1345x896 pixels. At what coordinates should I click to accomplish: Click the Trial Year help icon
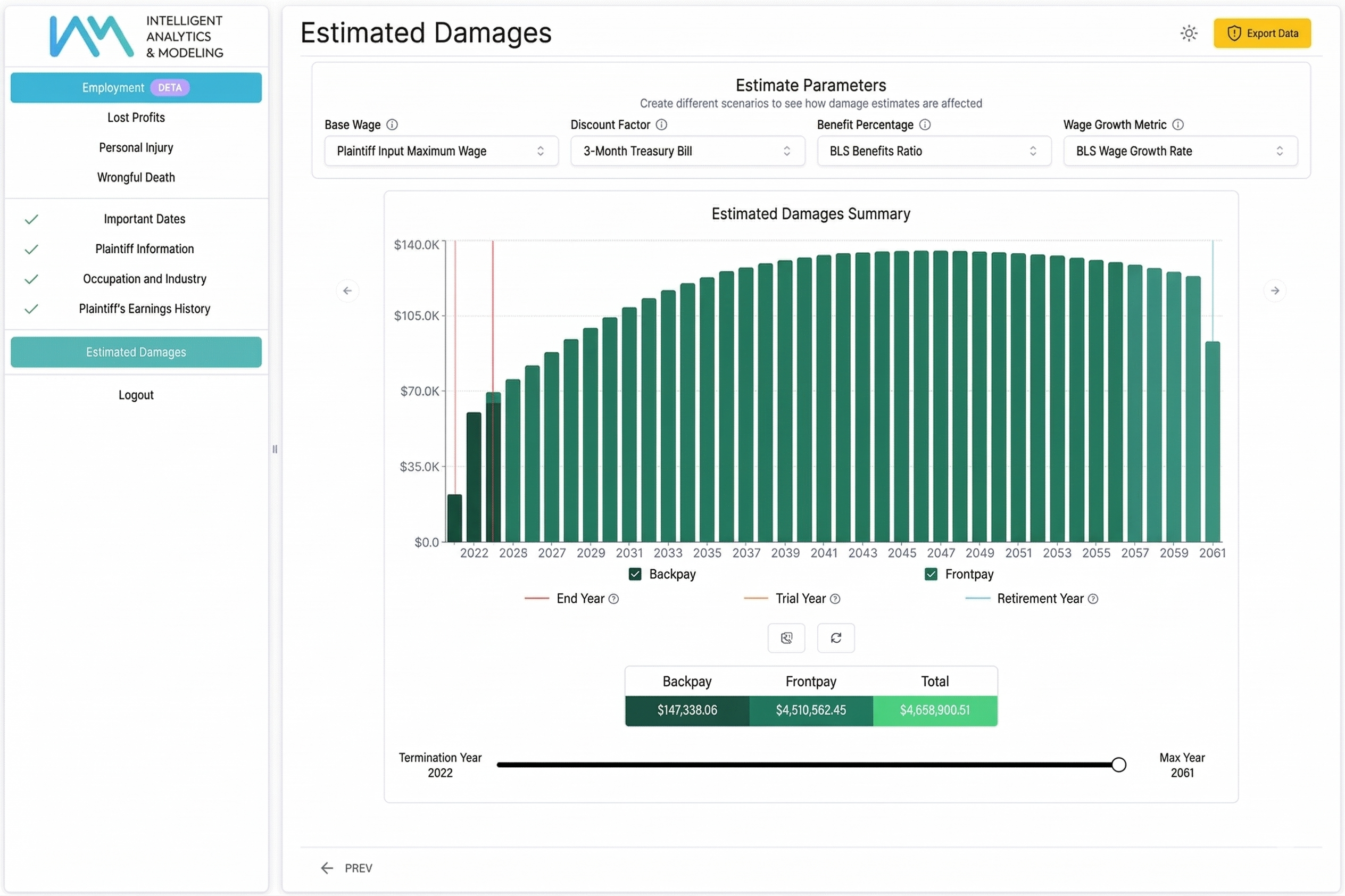[835, 599]
